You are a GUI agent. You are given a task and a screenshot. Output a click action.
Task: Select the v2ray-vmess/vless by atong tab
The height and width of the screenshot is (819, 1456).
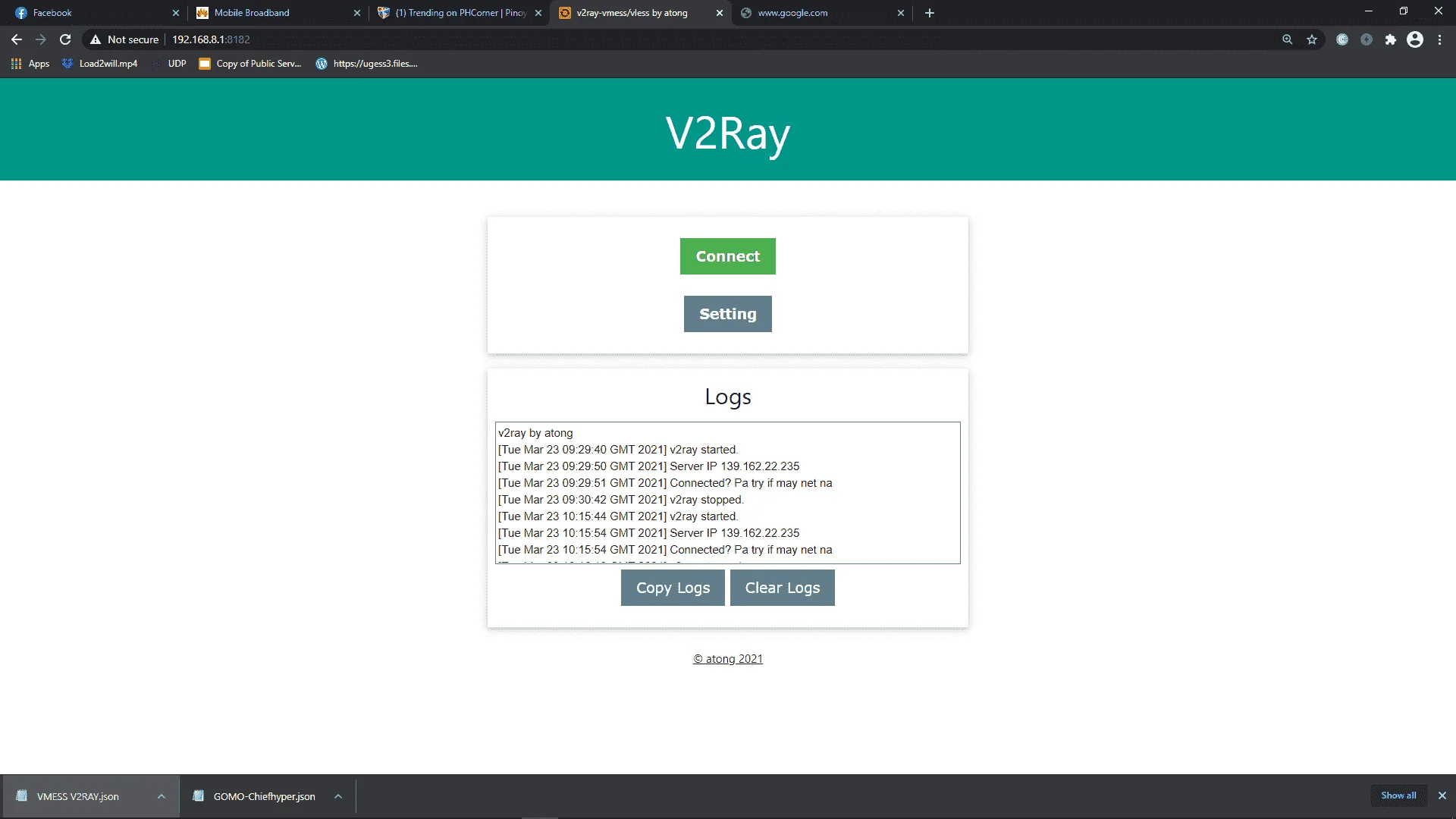(x=641, y=13)
